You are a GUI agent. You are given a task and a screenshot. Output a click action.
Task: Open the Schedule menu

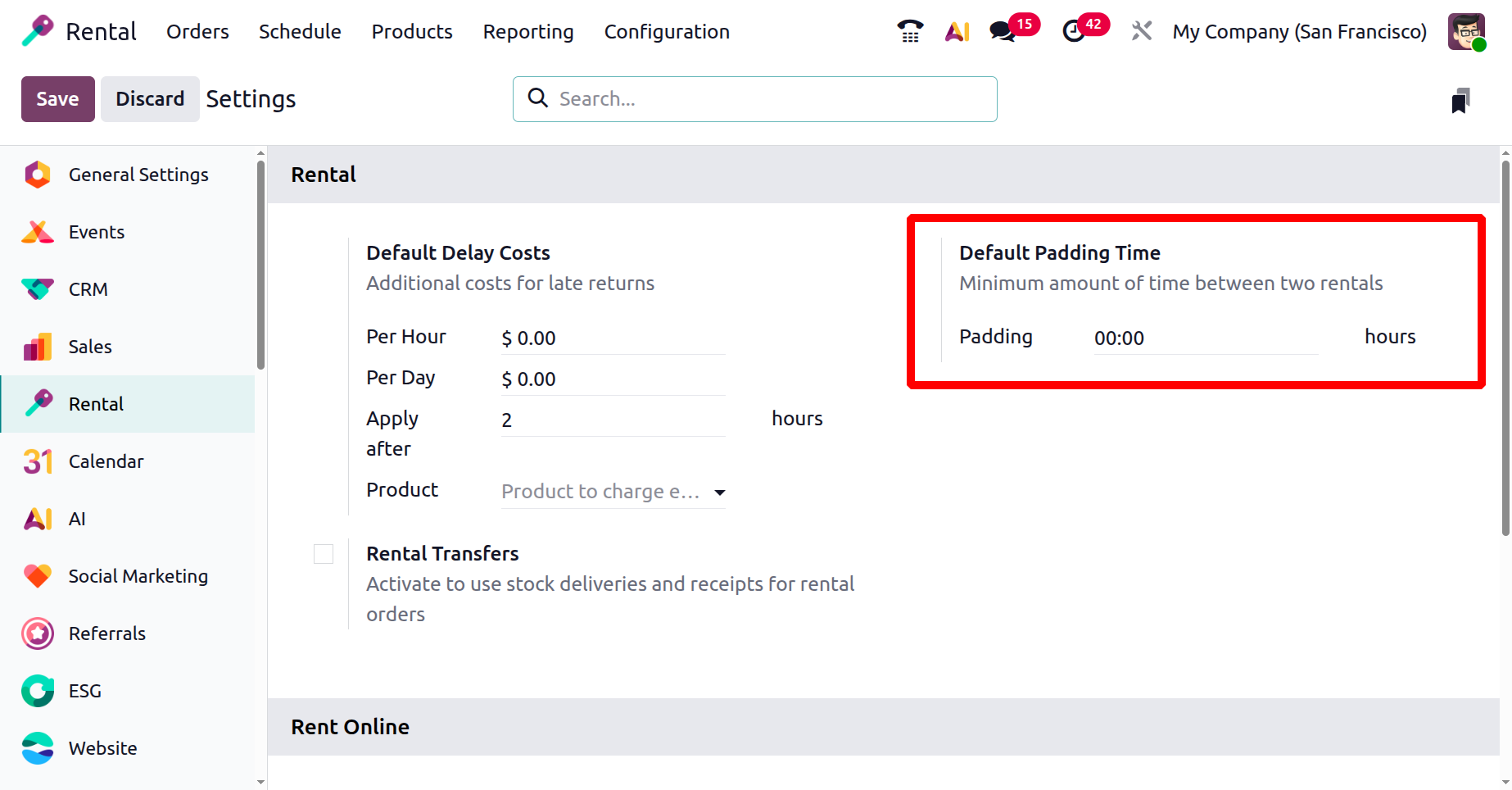coord(300,31)
